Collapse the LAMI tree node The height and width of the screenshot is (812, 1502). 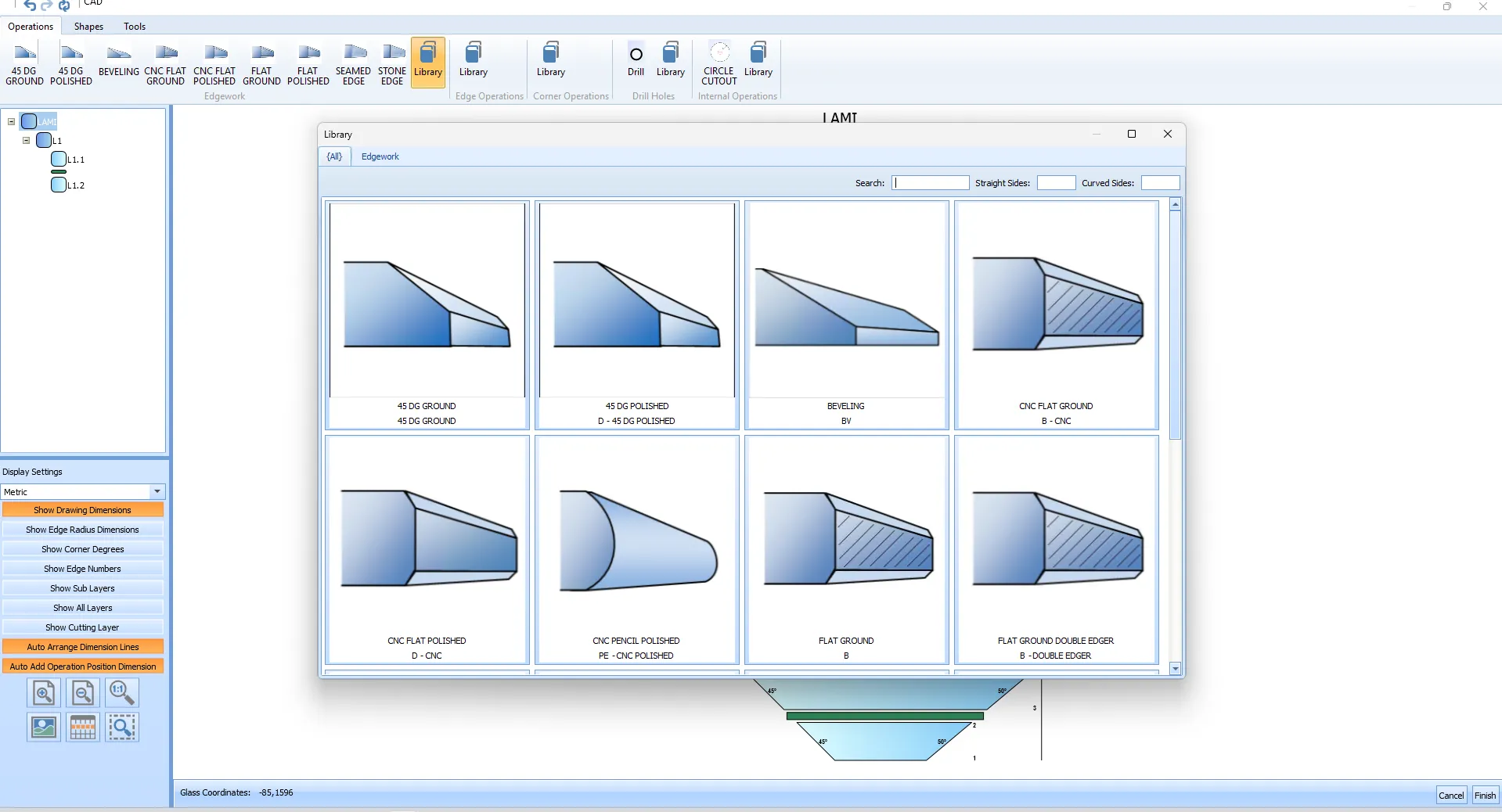[12, 121]
